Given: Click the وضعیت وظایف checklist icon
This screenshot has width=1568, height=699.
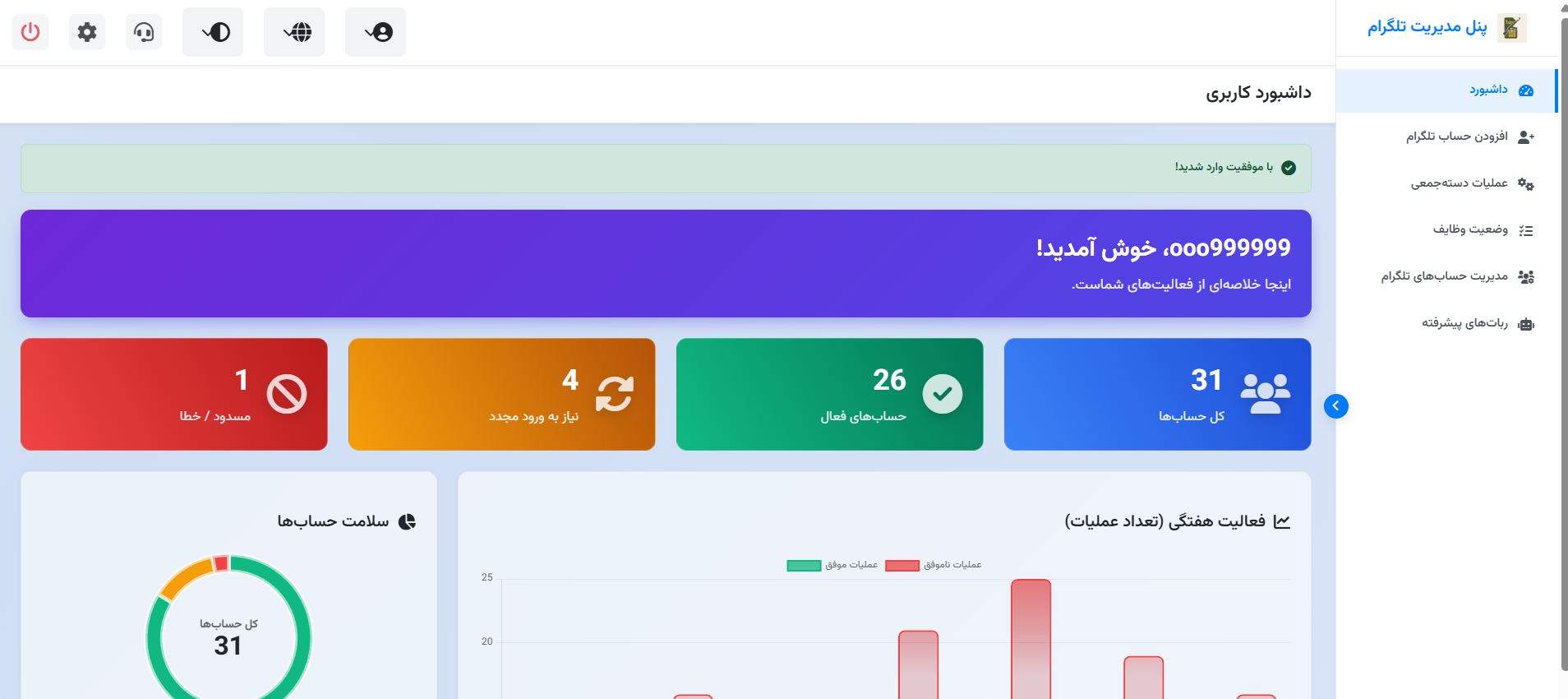Looking at the screenshot, I should pyautogui.click(x=1525, y=231).
